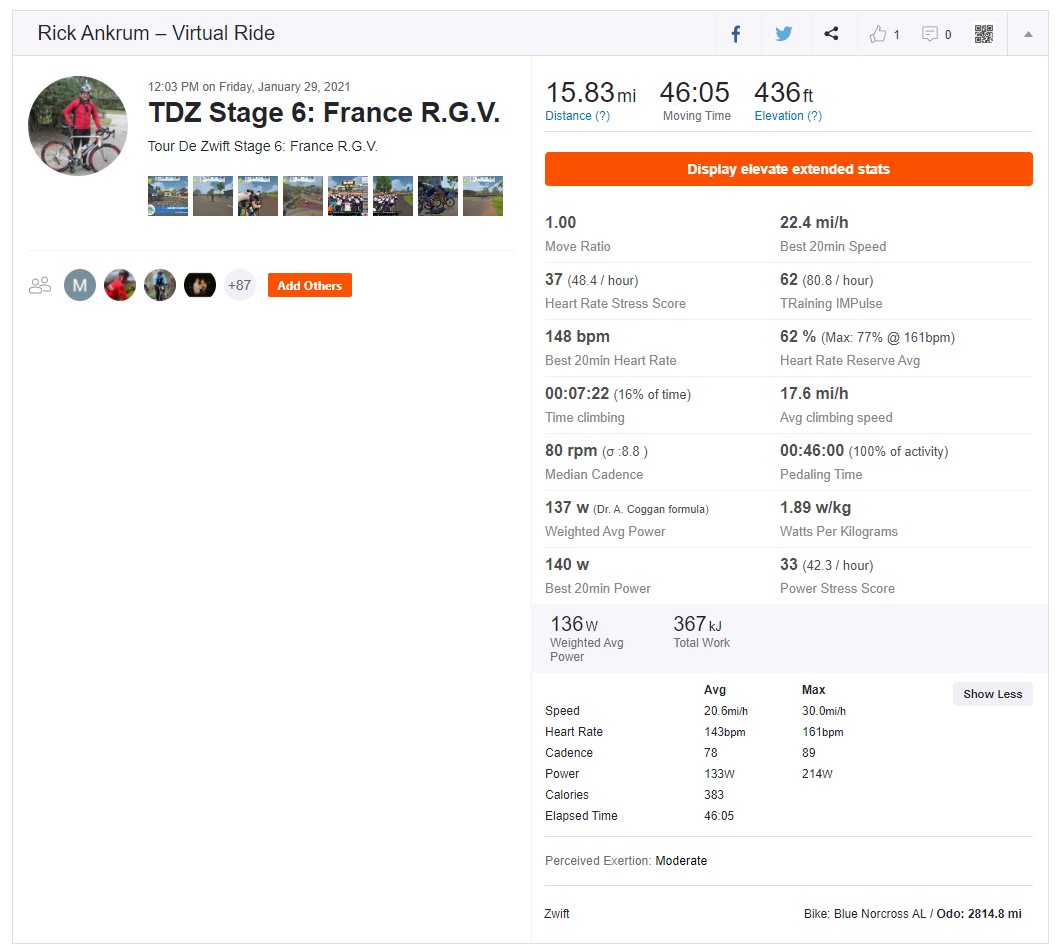Click Display elevate extended stats button

788,169
